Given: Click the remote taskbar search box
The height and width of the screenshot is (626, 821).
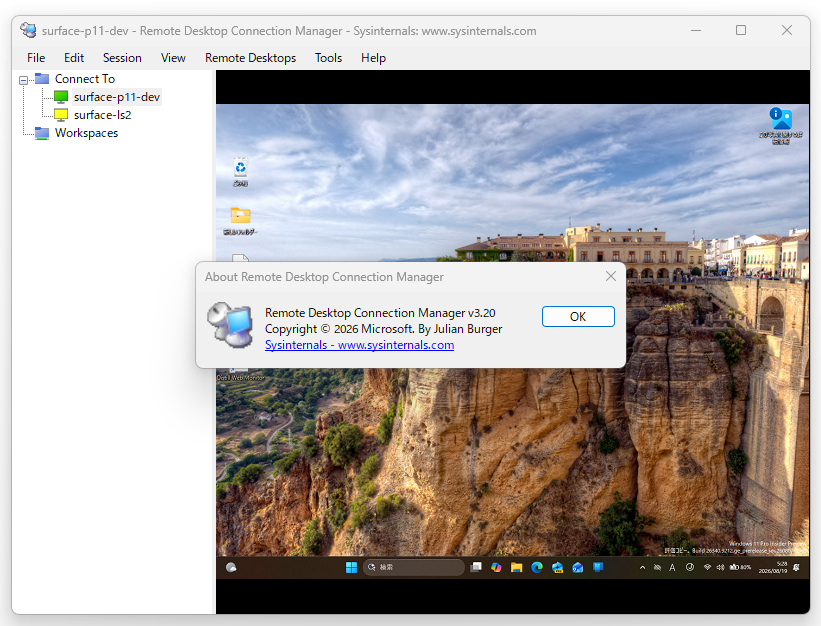Looking at the screenshot, I should pyautogui.click(x=414, y=567).
